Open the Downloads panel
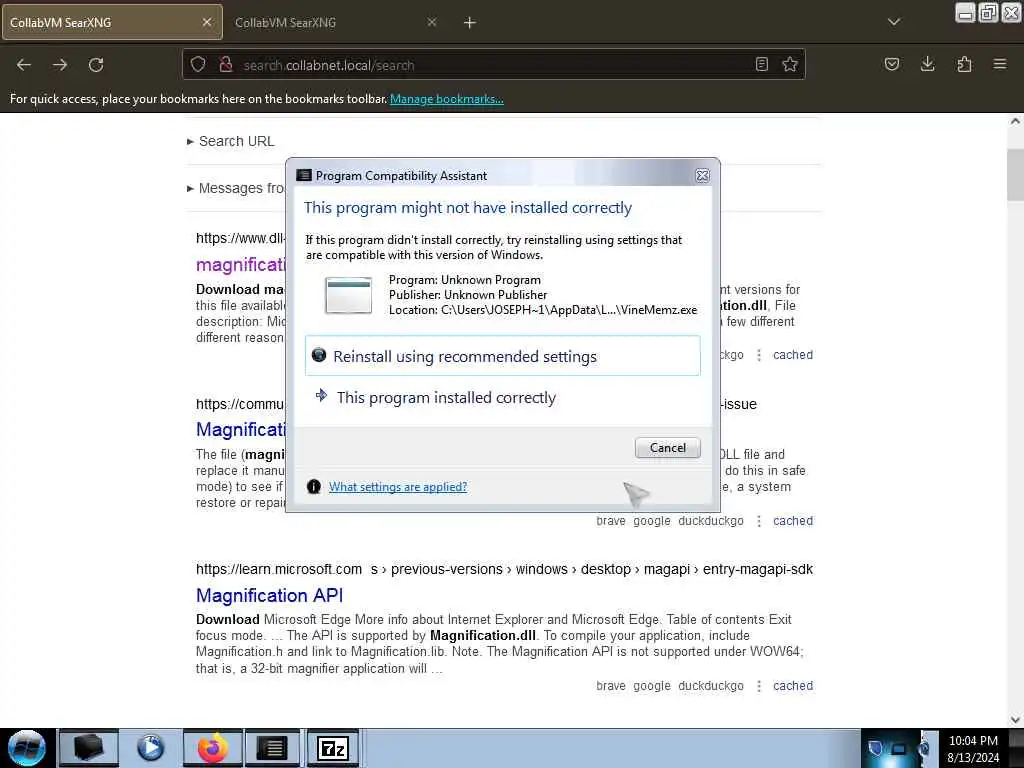Viewport: 1024px width, 768px height. coord(927,64)
